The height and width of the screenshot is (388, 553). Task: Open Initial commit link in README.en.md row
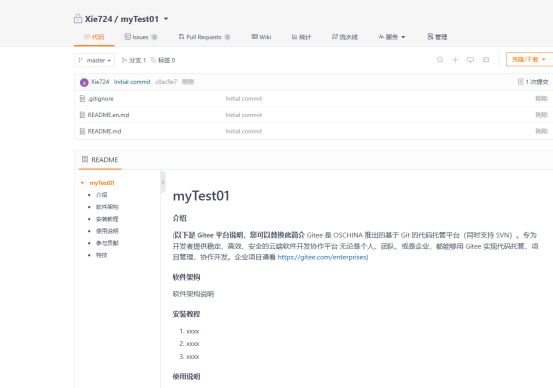point(244,115)
